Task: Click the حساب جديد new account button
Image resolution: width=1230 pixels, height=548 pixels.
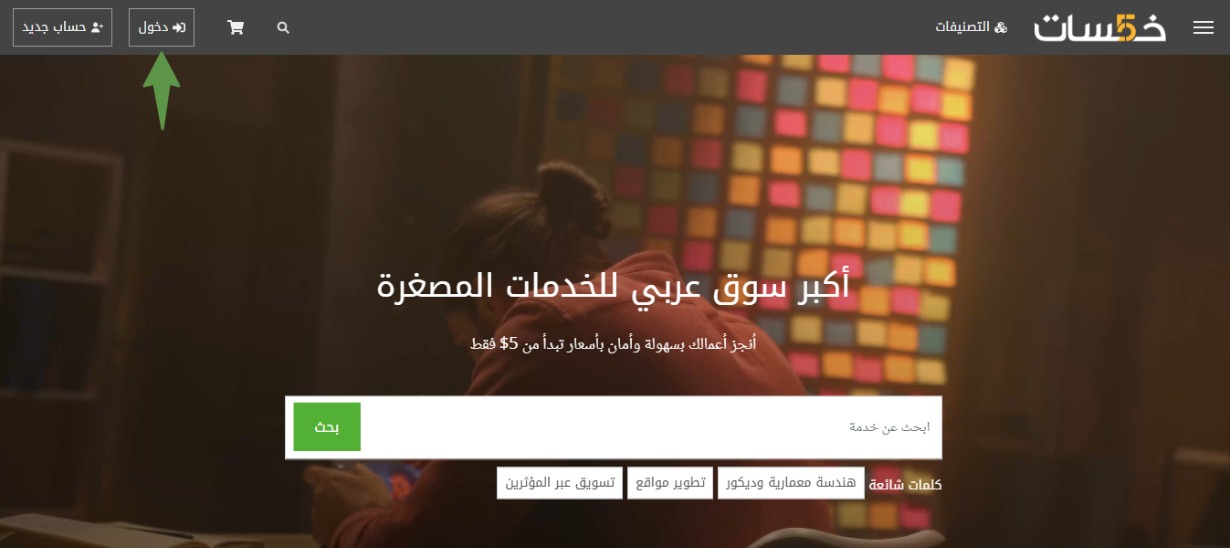Action: click(62, 28)
